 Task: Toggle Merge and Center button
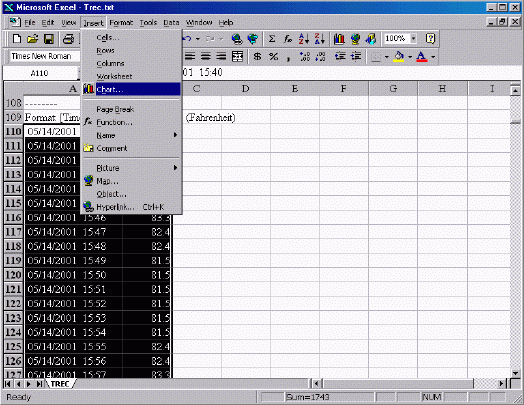click(237, 56)
